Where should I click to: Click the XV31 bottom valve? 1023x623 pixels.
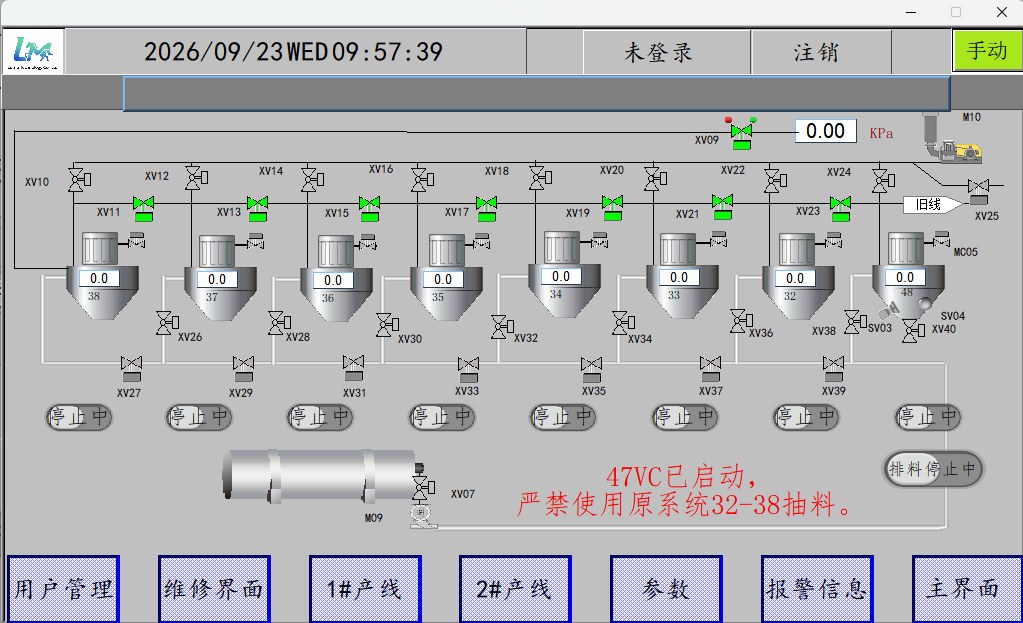click(354, 368)
